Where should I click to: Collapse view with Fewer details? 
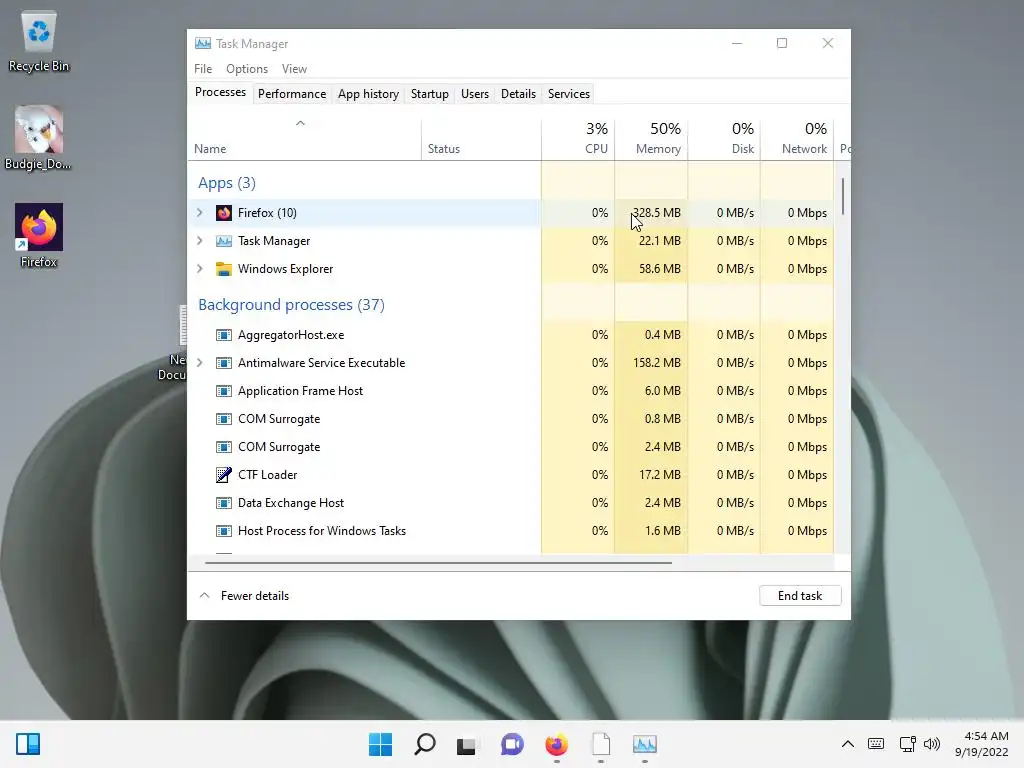244,596
